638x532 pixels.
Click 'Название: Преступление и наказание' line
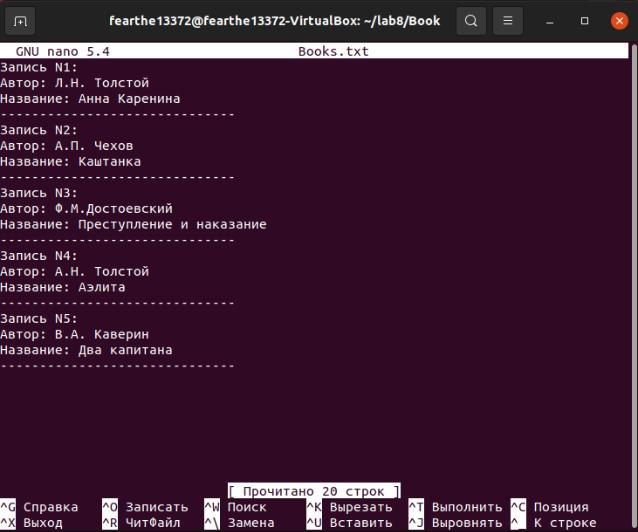[x=133, y=224]
